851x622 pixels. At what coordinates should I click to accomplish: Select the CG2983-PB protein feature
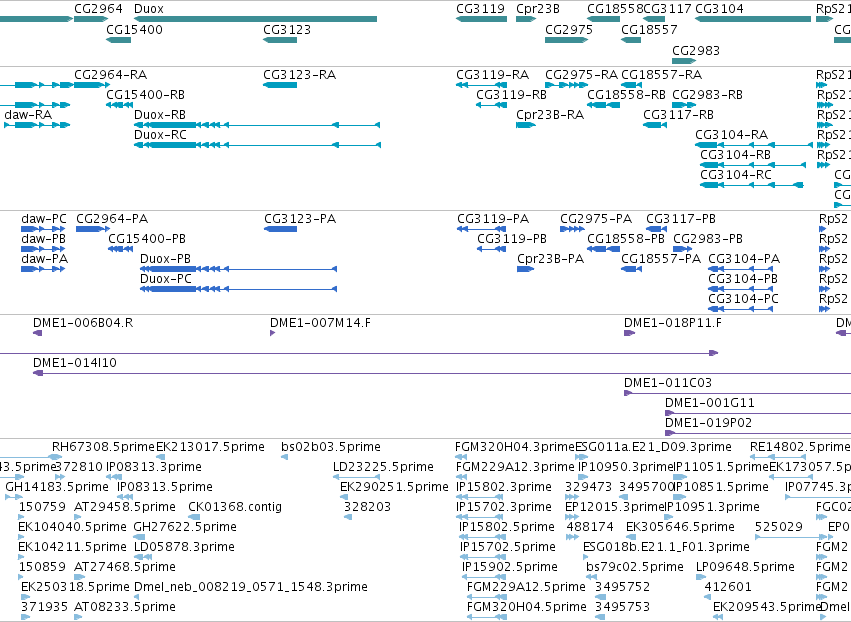(x=683, y=249)
